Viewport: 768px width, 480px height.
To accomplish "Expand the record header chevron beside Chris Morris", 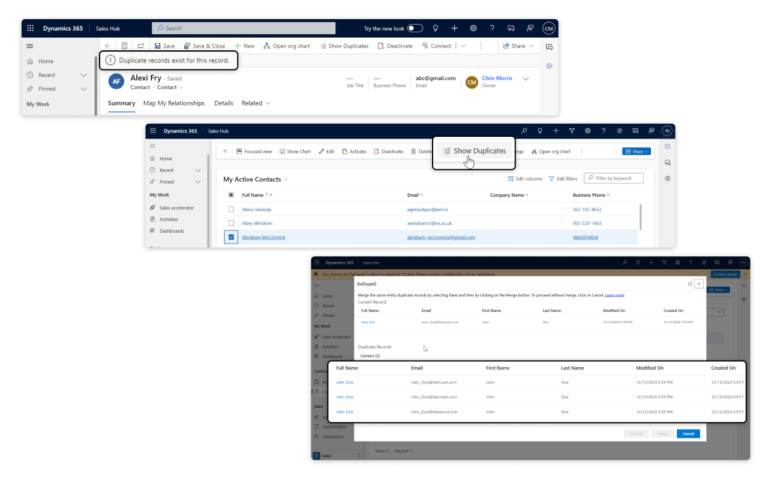I will (526, 79).
